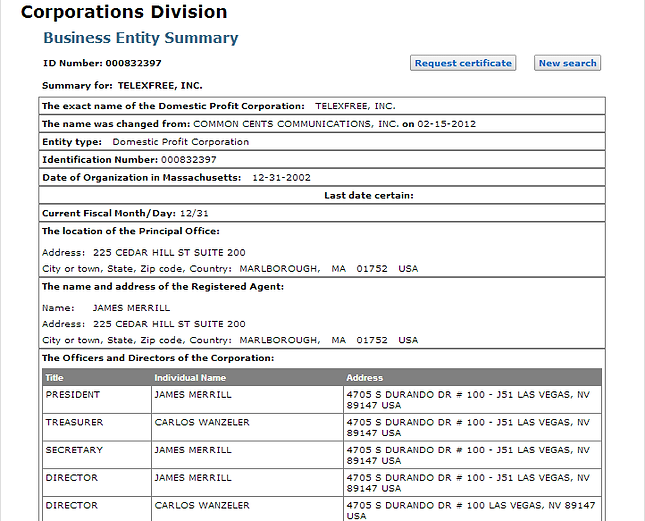
Task: Click the TREASURER row address cell
Action: coord(472,427)
